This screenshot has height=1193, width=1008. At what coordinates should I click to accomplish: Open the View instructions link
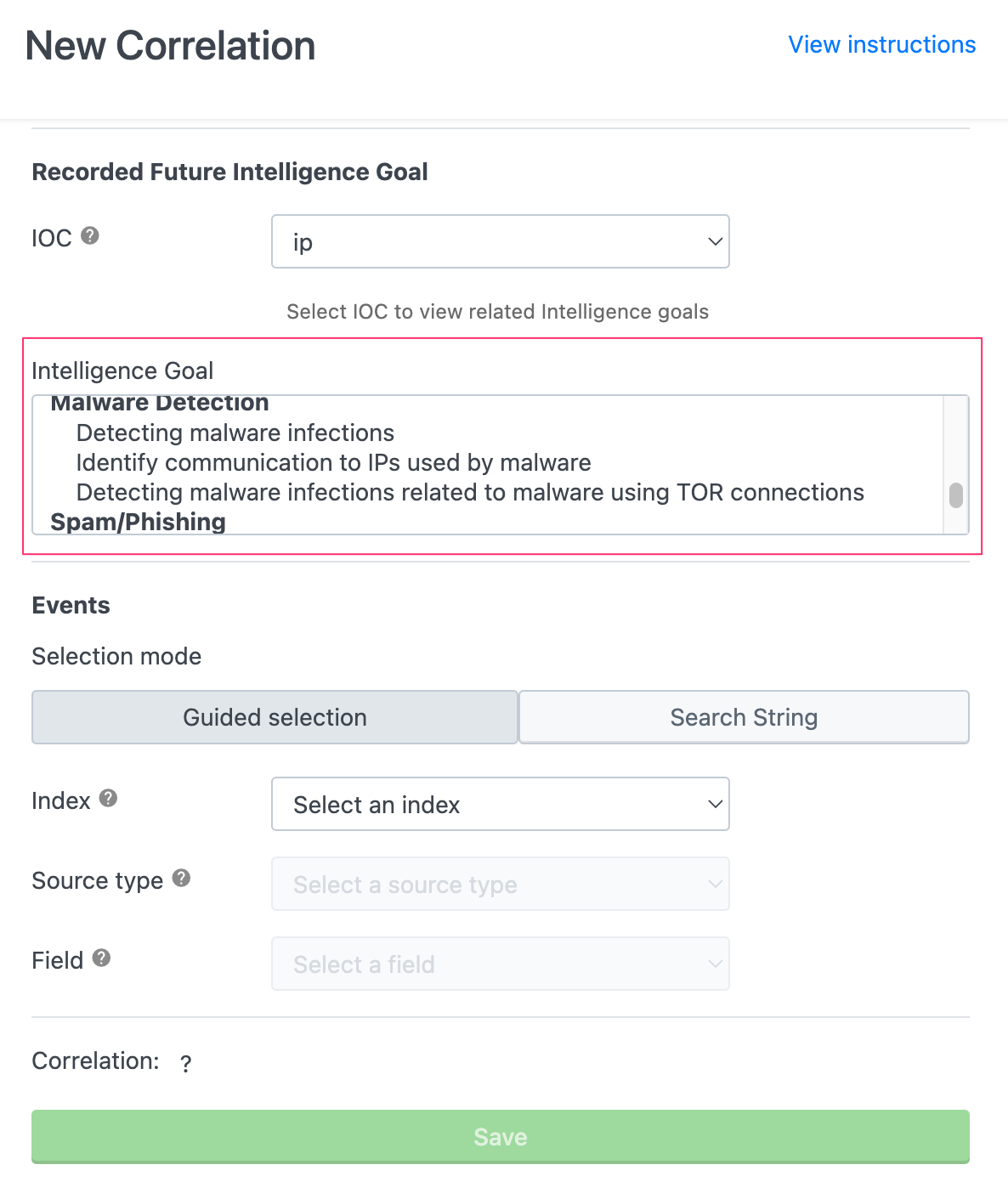(x=881, y=44)
